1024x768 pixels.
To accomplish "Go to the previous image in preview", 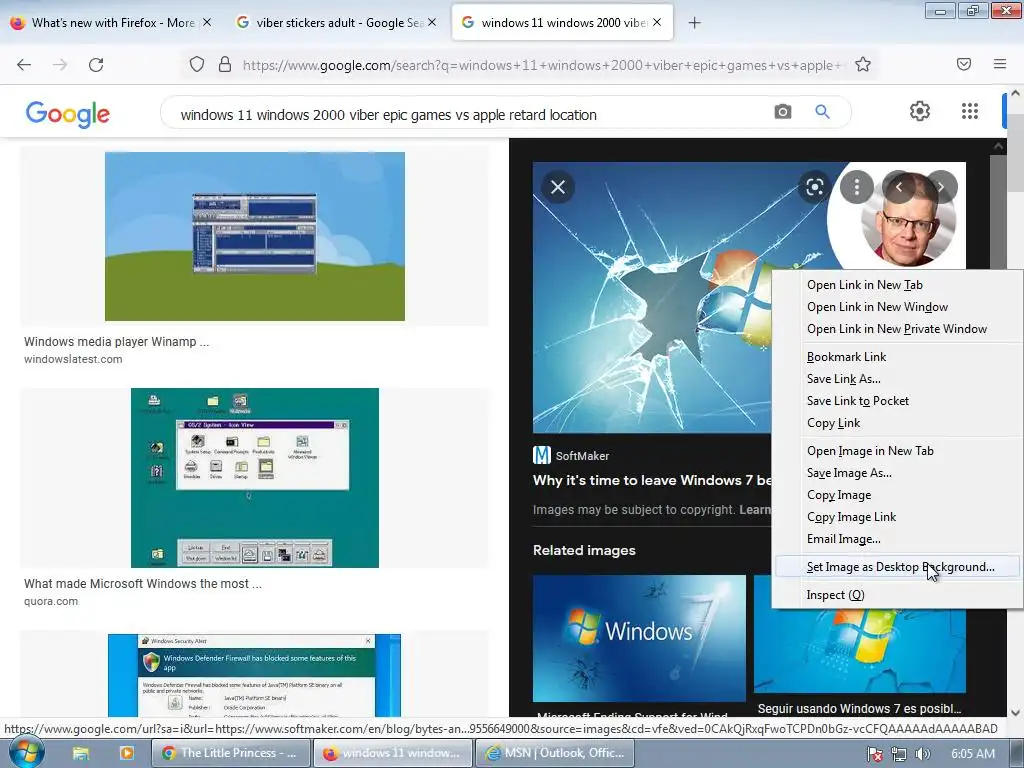I will (899, 187).
